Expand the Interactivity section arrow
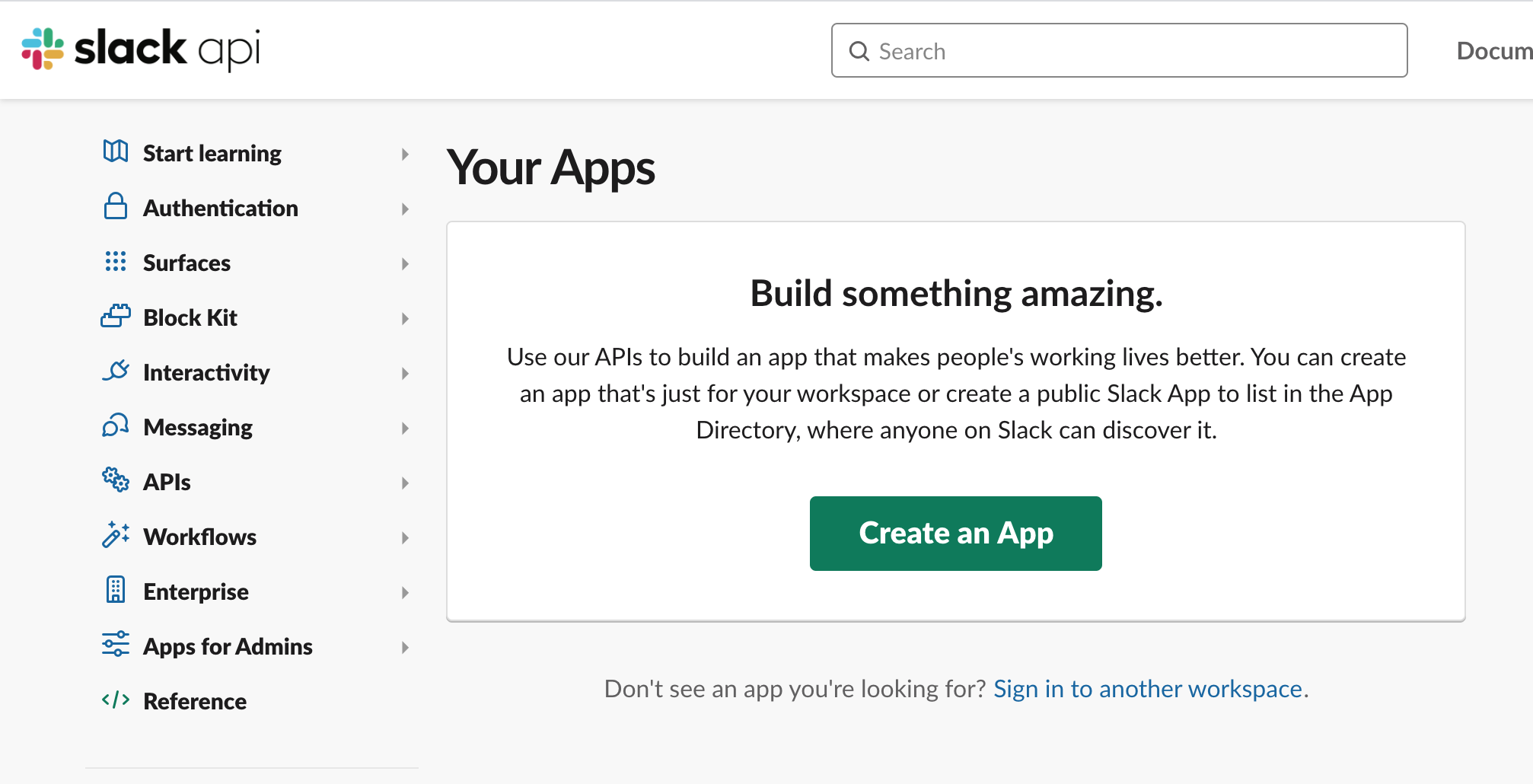1533x784 pixels. 405,374
